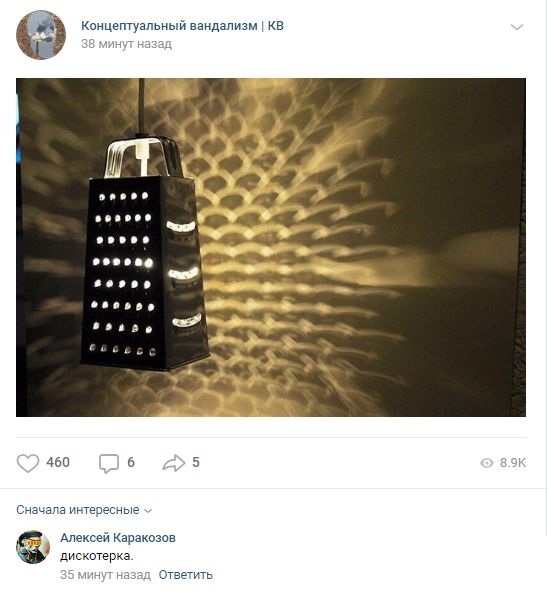This screenshot has width=547, height=595.
Task: Open Концептуальный вандализм | КВ community link
Action: (182, 26)
